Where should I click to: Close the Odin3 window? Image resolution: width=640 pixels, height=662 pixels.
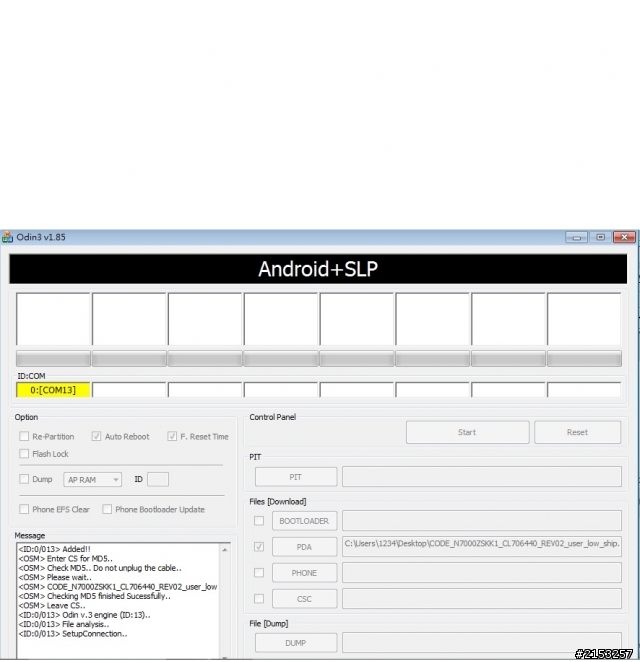click(x=624, y=237)
